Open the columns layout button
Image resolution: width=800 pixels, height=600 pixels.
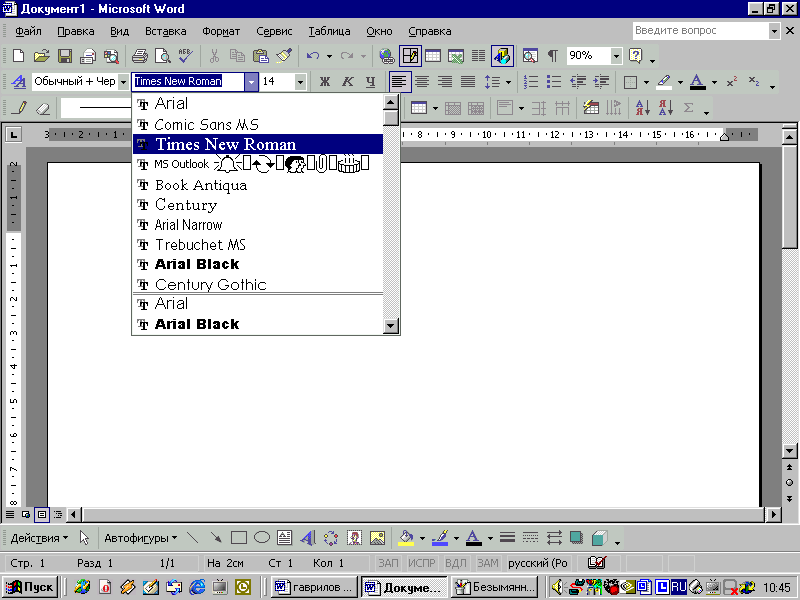tap(478, 56)
